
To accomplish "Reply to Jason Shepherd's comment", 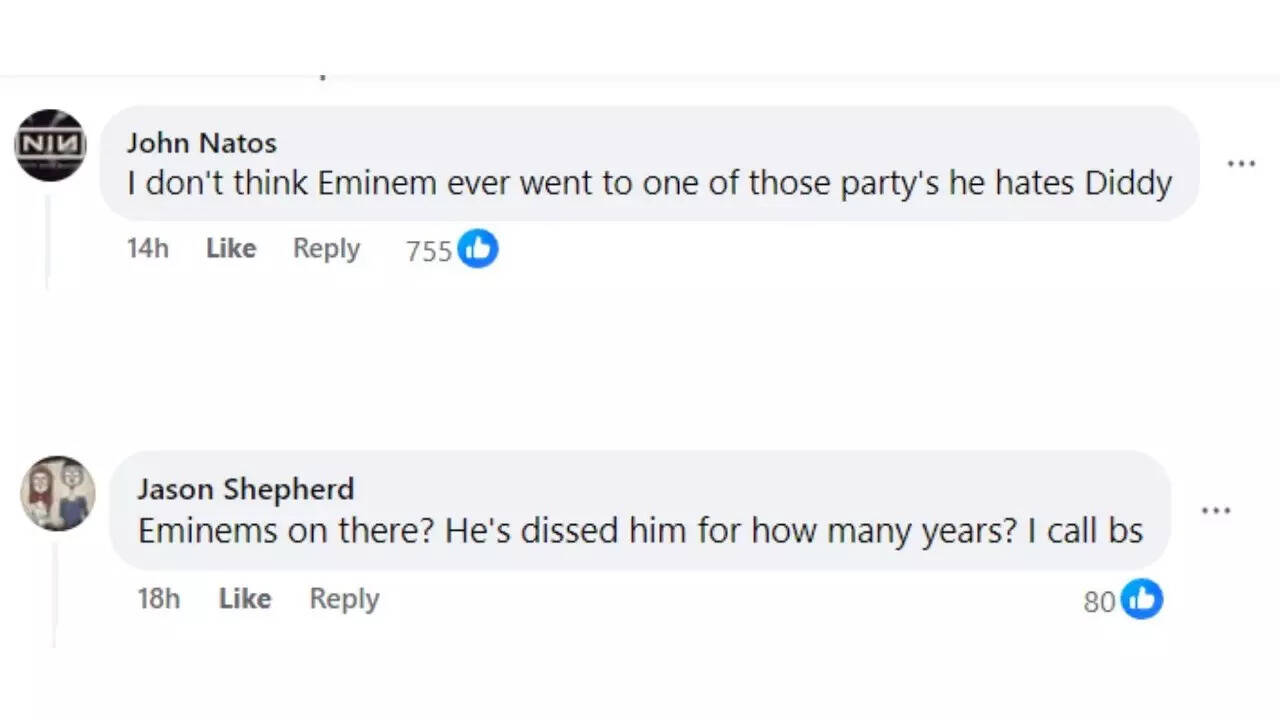I will [x=344, y=599].
